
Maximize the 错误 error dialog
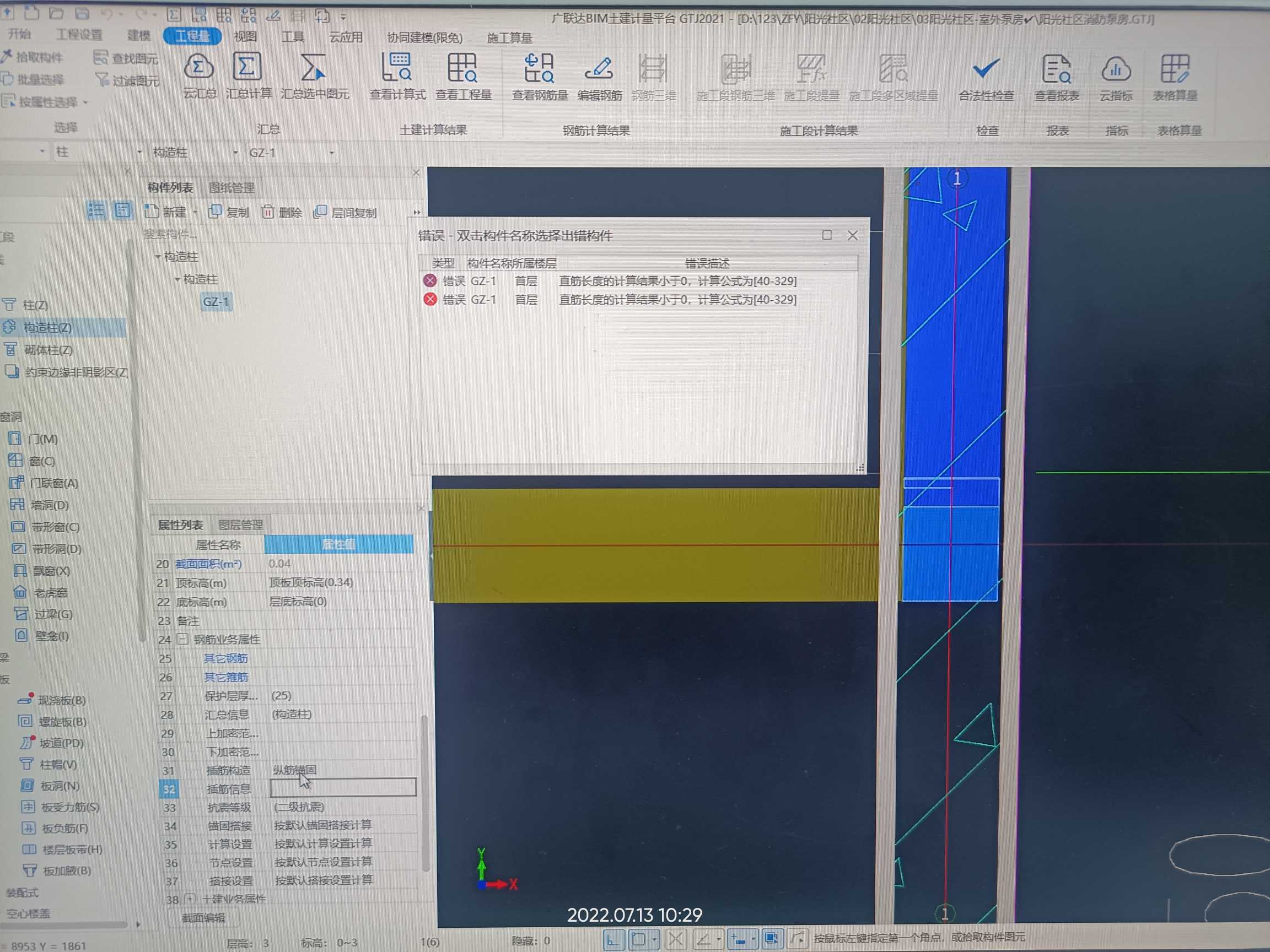pyautogui.click(x=827, y=235)
